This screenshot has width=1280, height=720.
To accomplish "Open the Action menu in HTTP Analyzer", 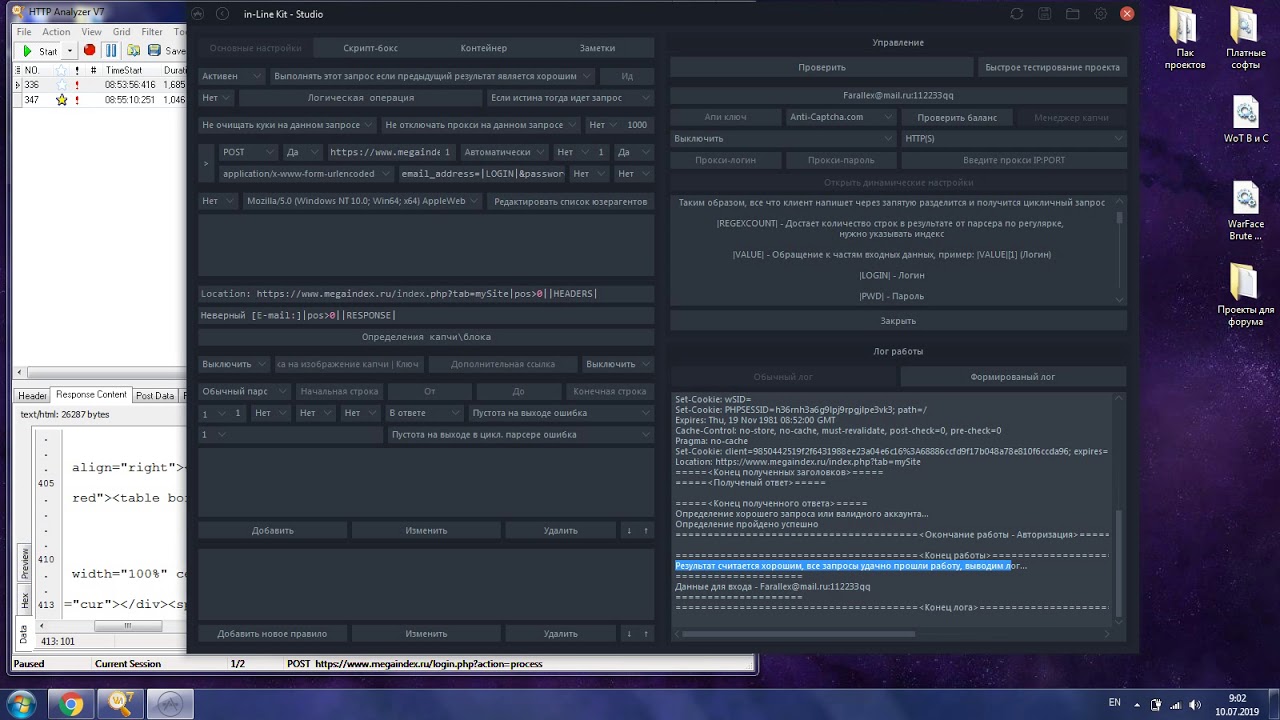I will pos(56,32).
